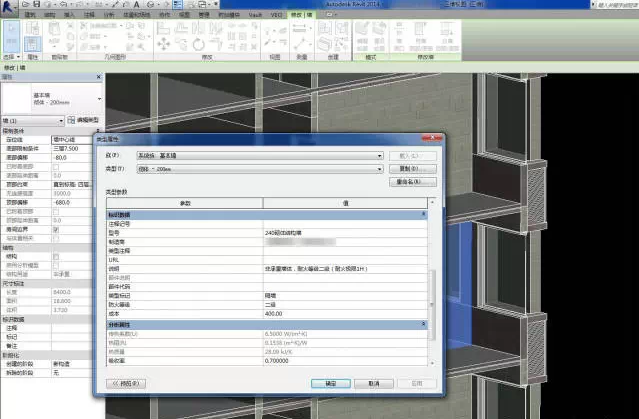
Task: Click the 成本 value field showing 400.00
Action: [340, 315]
